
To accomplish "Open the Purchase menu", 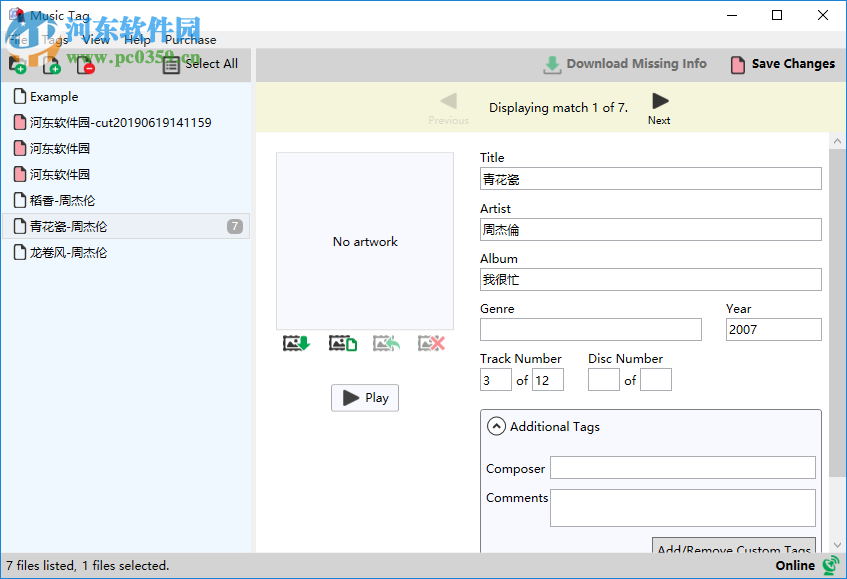I will click(x=190, y=40).
